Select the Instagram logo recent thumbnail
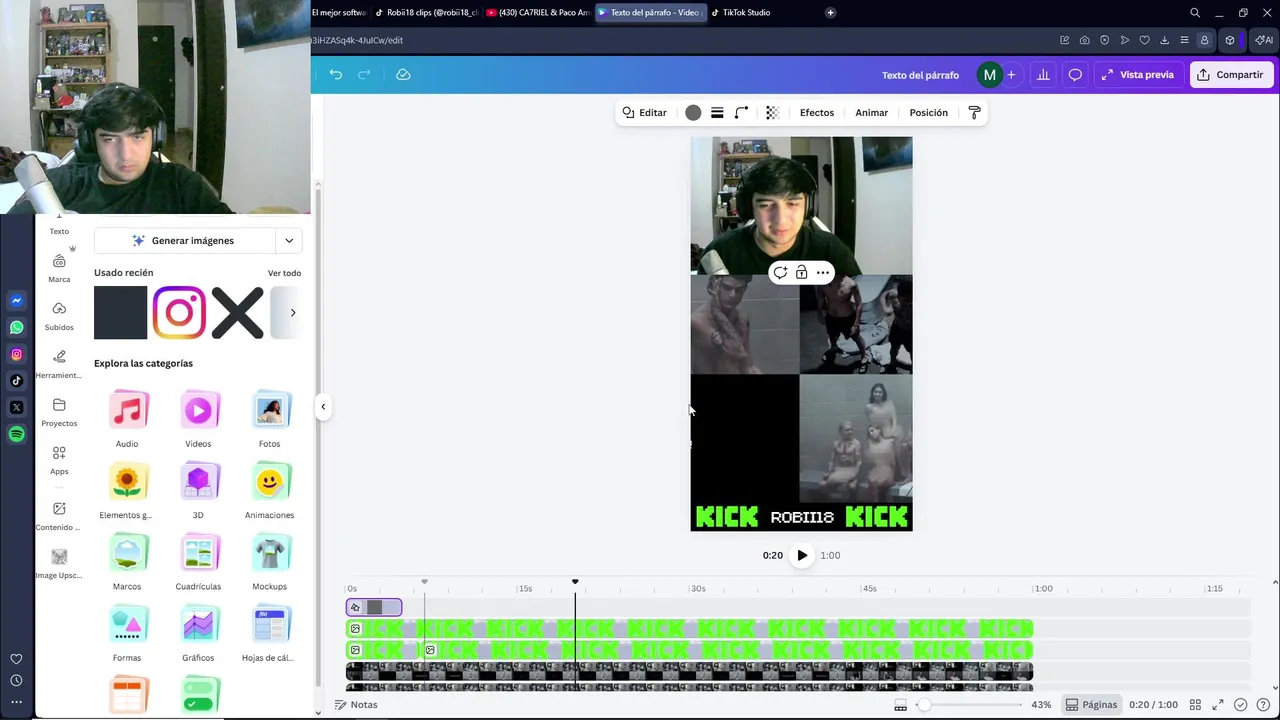Image resolution: width=1280 pixels, height=720 pixels. [179, 313]
